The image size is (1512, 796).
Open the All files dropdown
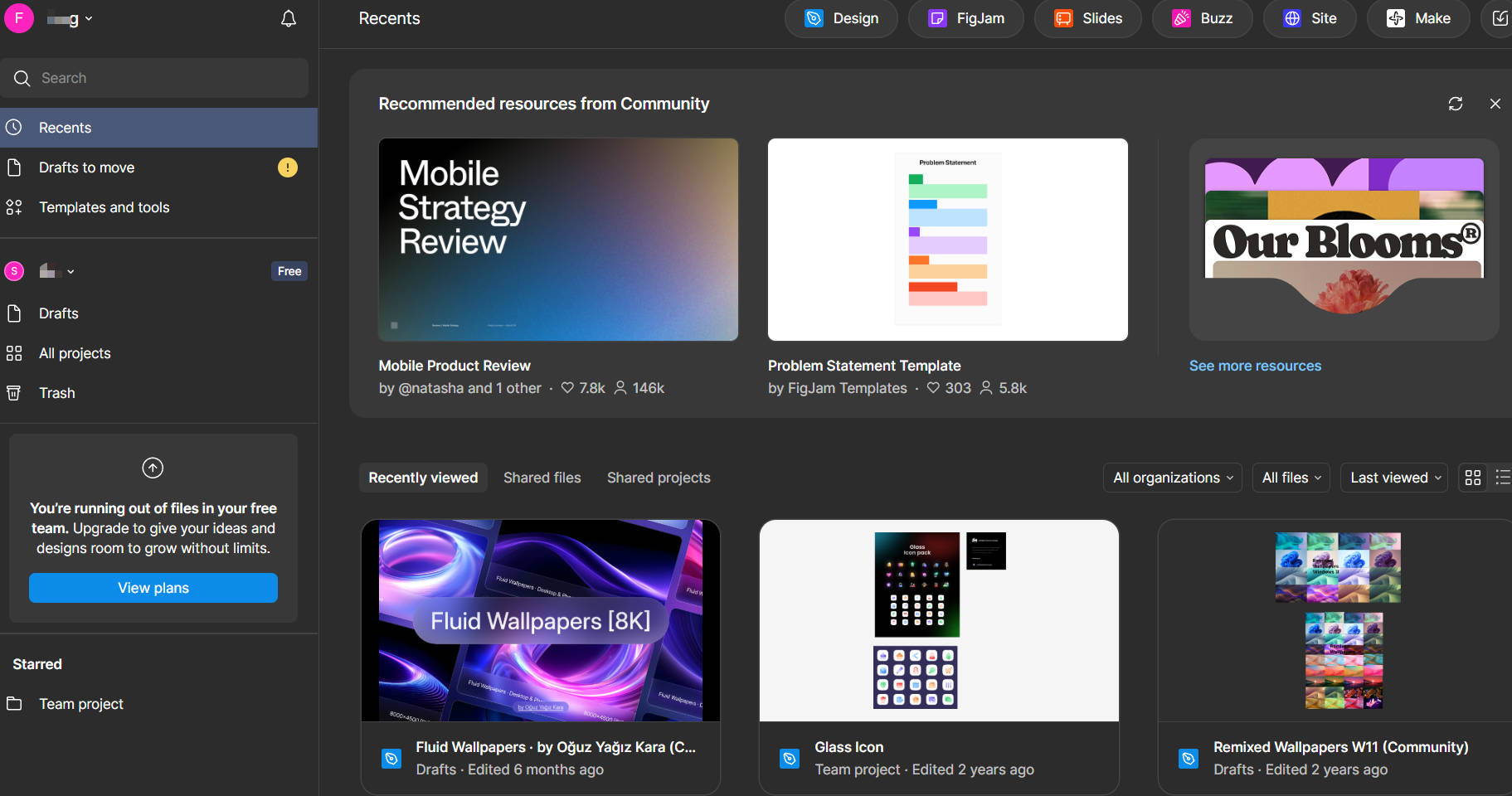(1291, 478)
